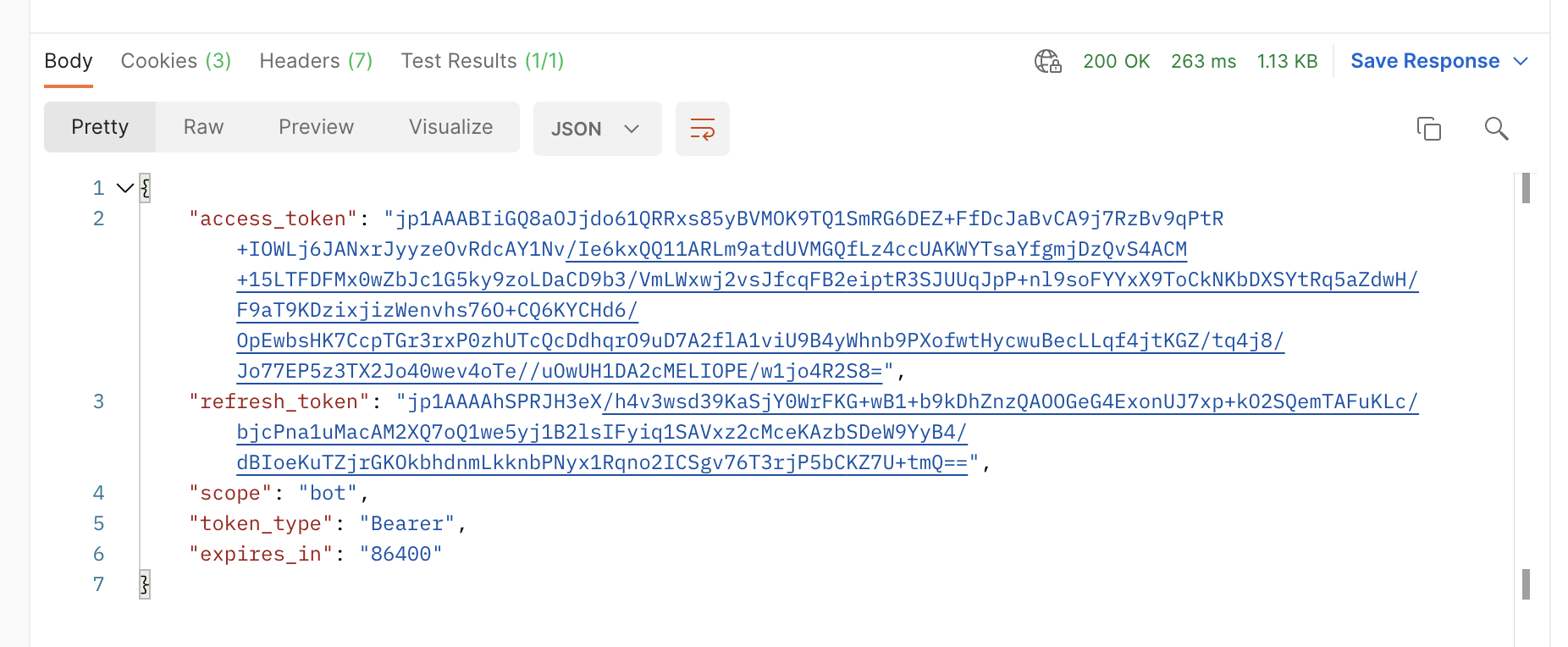This screenshot has width=1568, height=647.
Task: Expand the Save Response dropdown
Action: point(1438,60)
